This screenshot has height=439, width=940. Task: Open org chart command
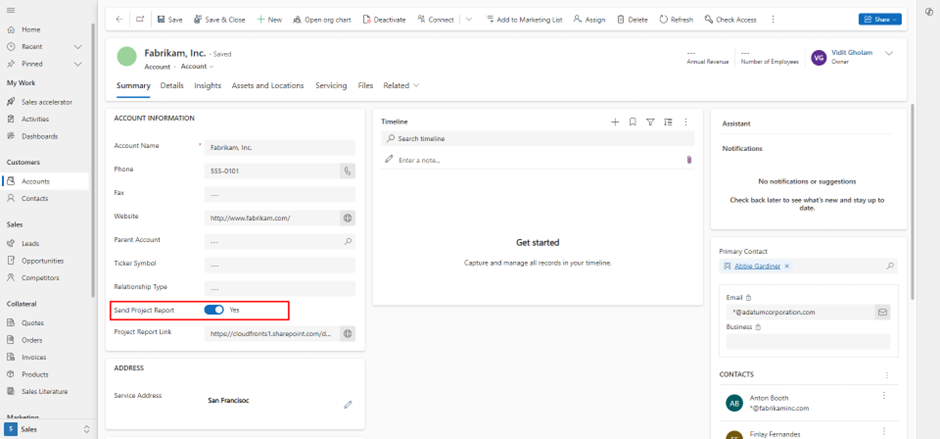point(322,19)
